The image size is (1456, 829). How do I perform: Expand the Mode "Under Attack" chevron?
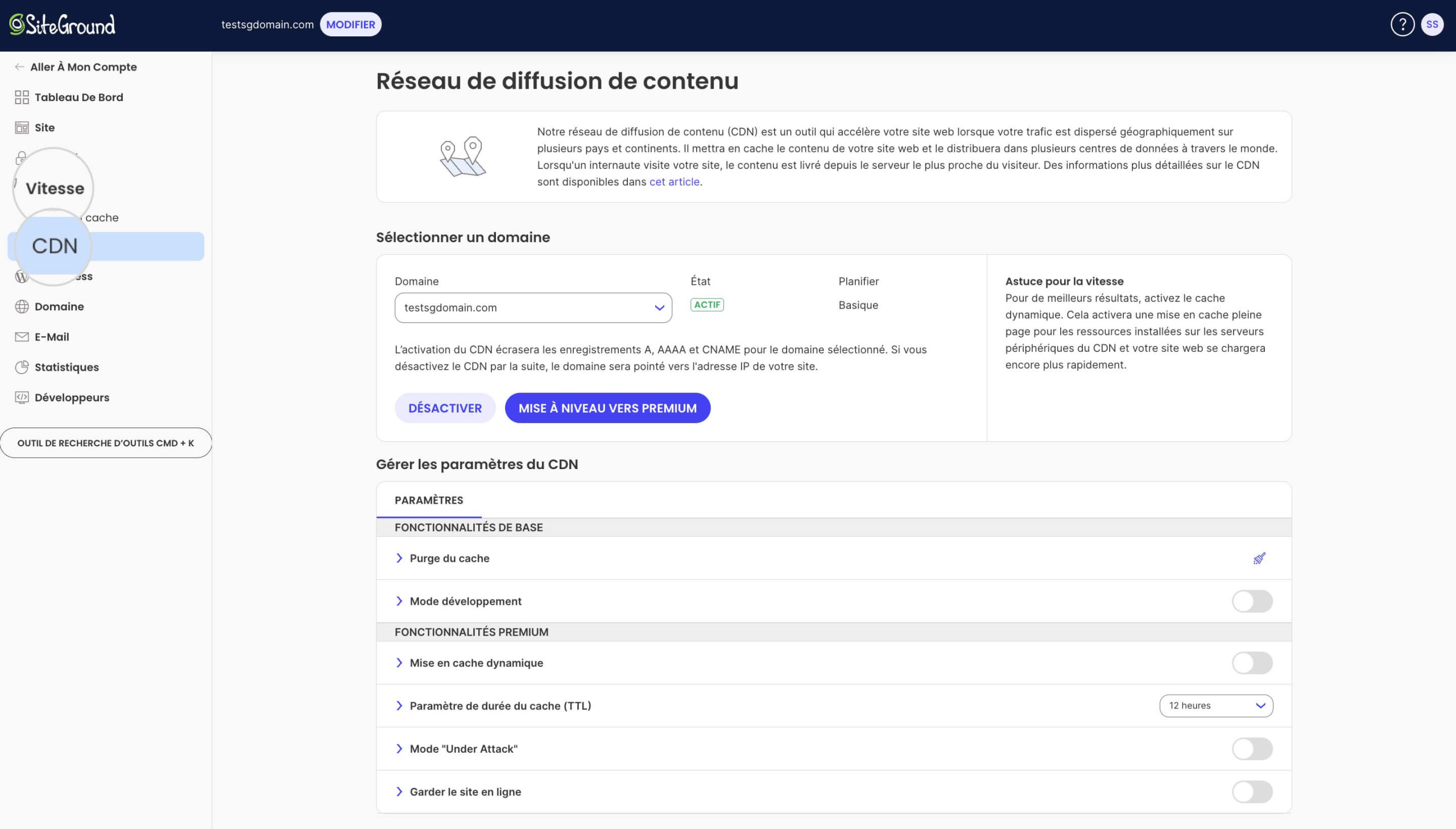point(399,749)
